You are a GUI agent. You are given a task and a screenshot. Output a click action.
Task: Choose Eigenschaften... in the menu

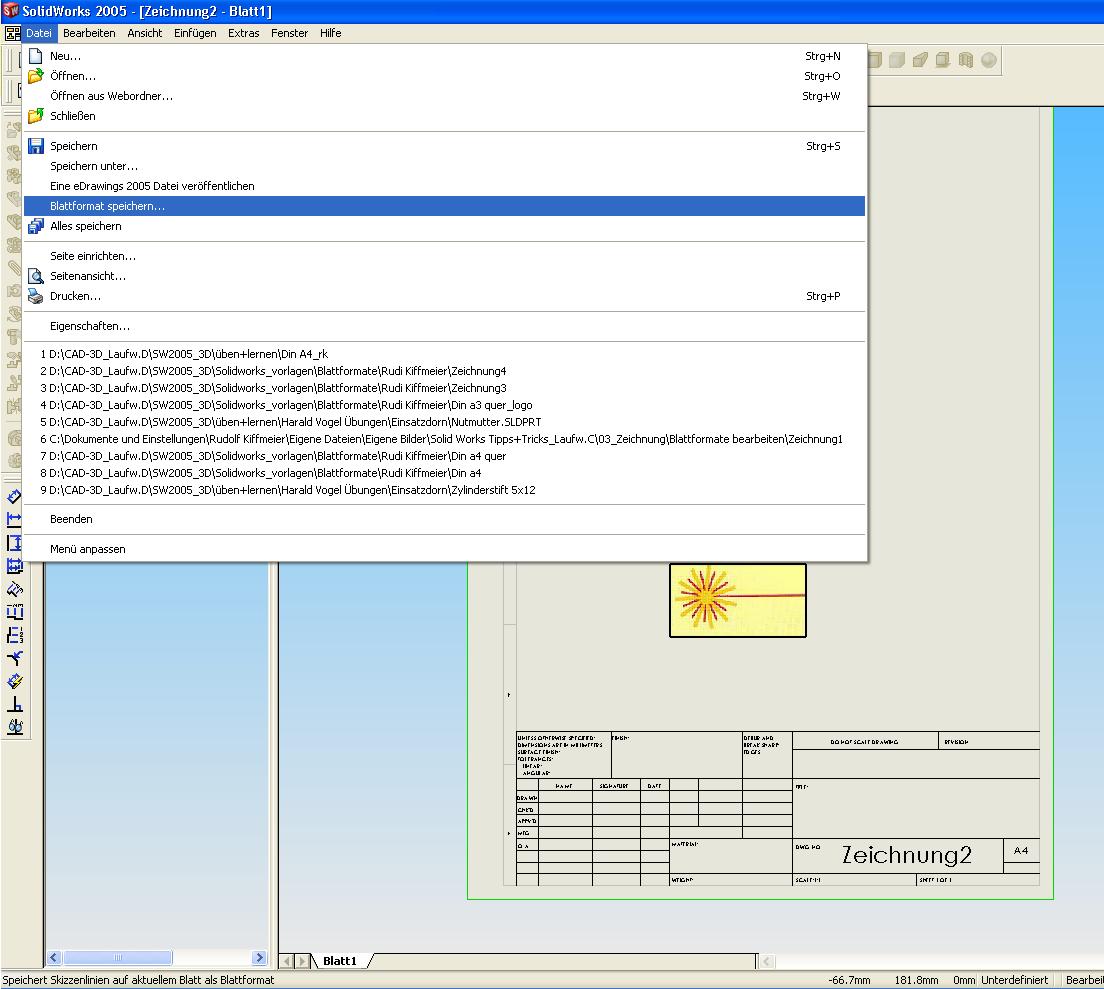click(444, 326)
